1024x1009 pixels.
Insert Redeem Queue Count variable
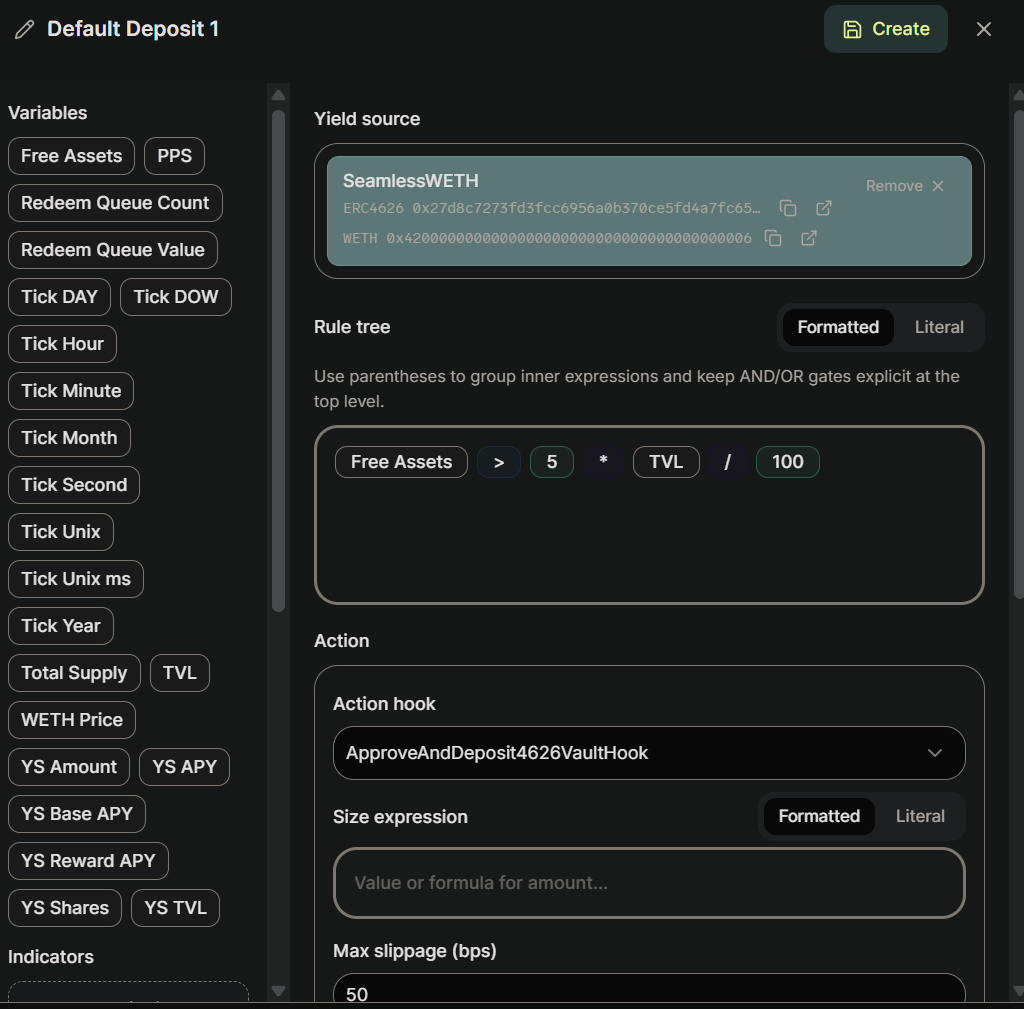pyautogui.click(x=115, y=203)
